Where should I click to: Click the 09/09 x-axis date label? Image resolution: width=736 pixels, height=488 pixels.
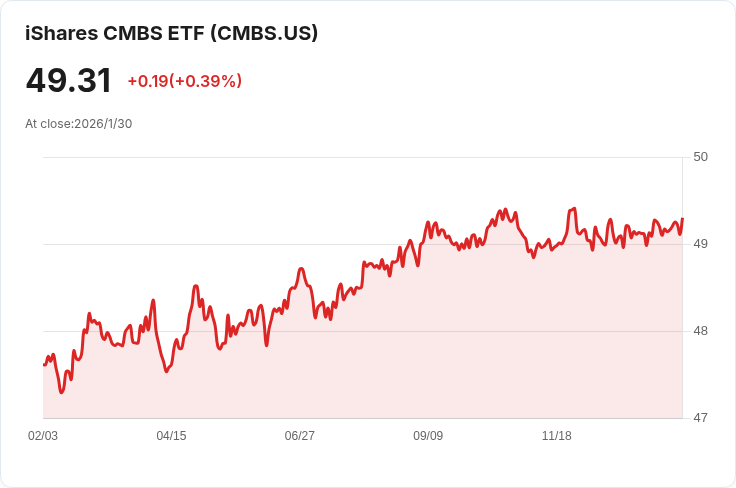428,436
